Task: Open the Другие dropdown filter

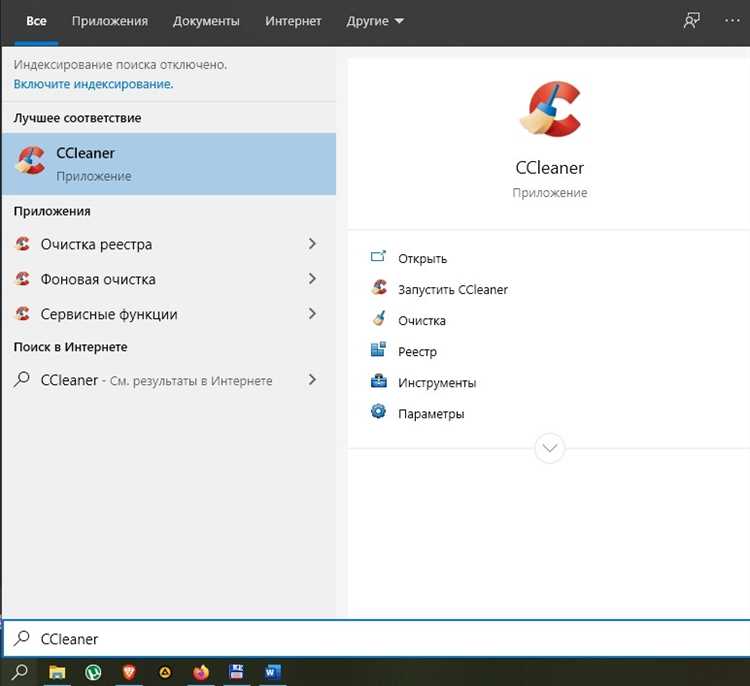Action: point(375,21)
